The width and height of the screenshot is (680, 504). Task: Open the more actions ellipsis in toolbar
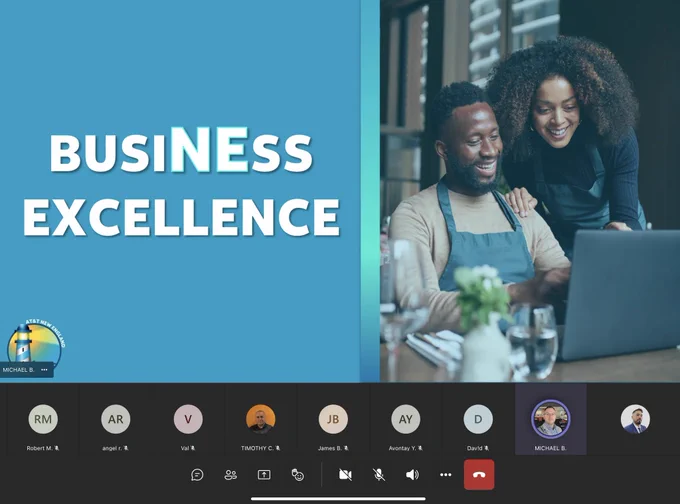click(x=445, y=475)
